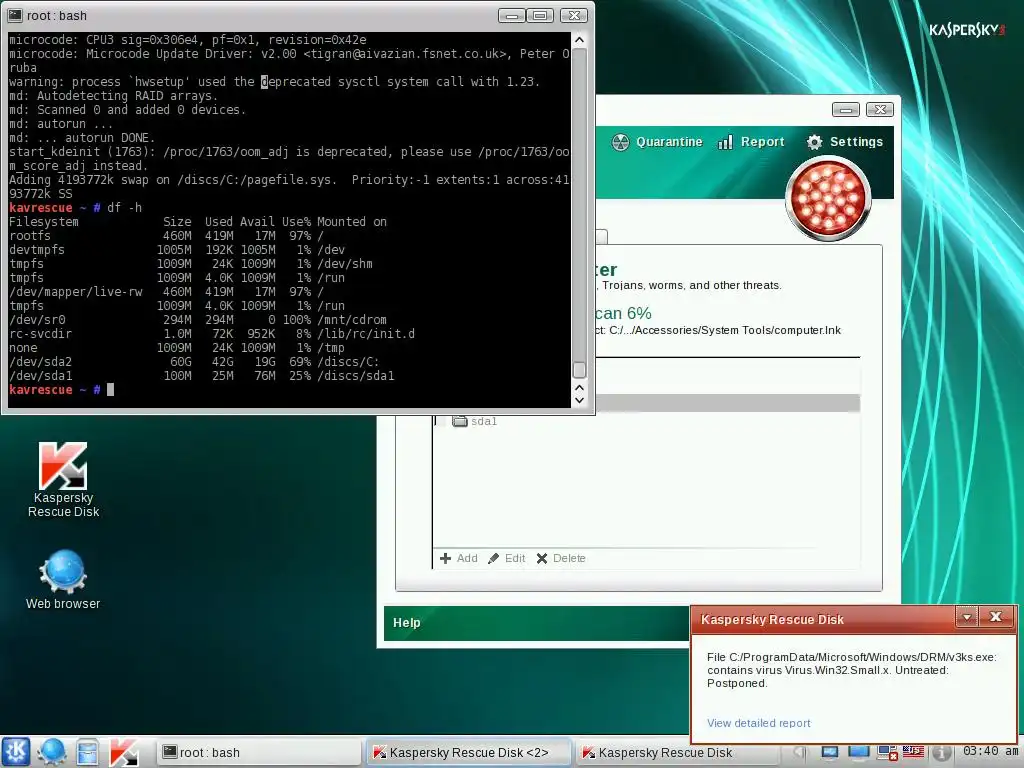Open file manager icon in taskbar

pos(87,752)
